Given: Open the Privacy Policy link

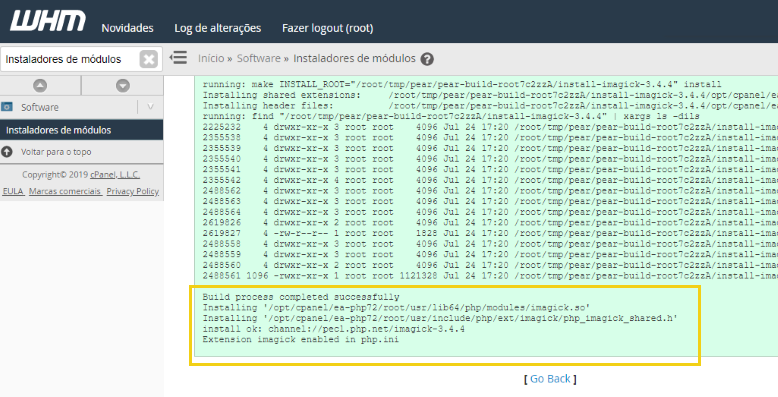Looking at the screenshot, I should (132, 191).
